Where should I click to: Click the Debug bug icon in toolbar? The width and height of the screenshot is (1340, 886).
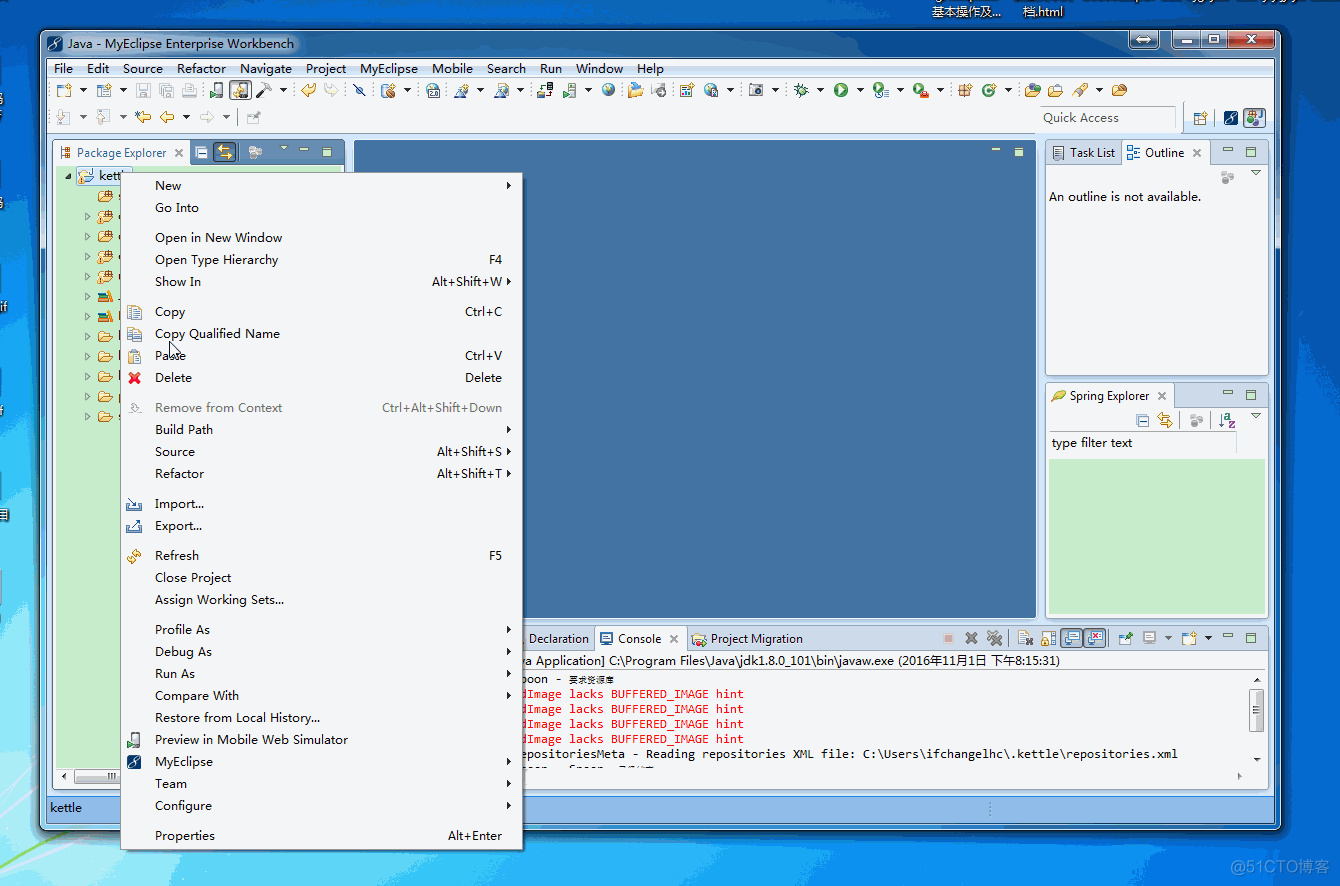click(x=801, y=90)
